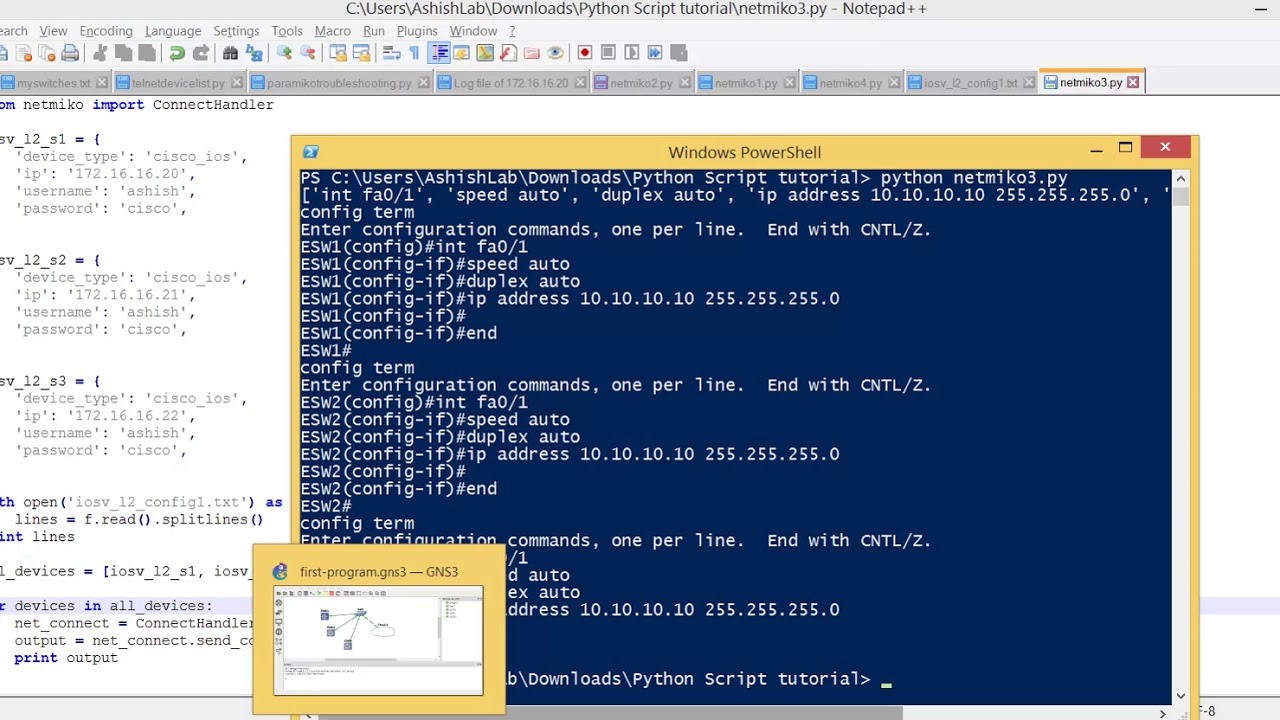Viewport: 1280px width, 720px height.
Task: Open the Document Map toolbar icon
Action: (x=485, y=52)
